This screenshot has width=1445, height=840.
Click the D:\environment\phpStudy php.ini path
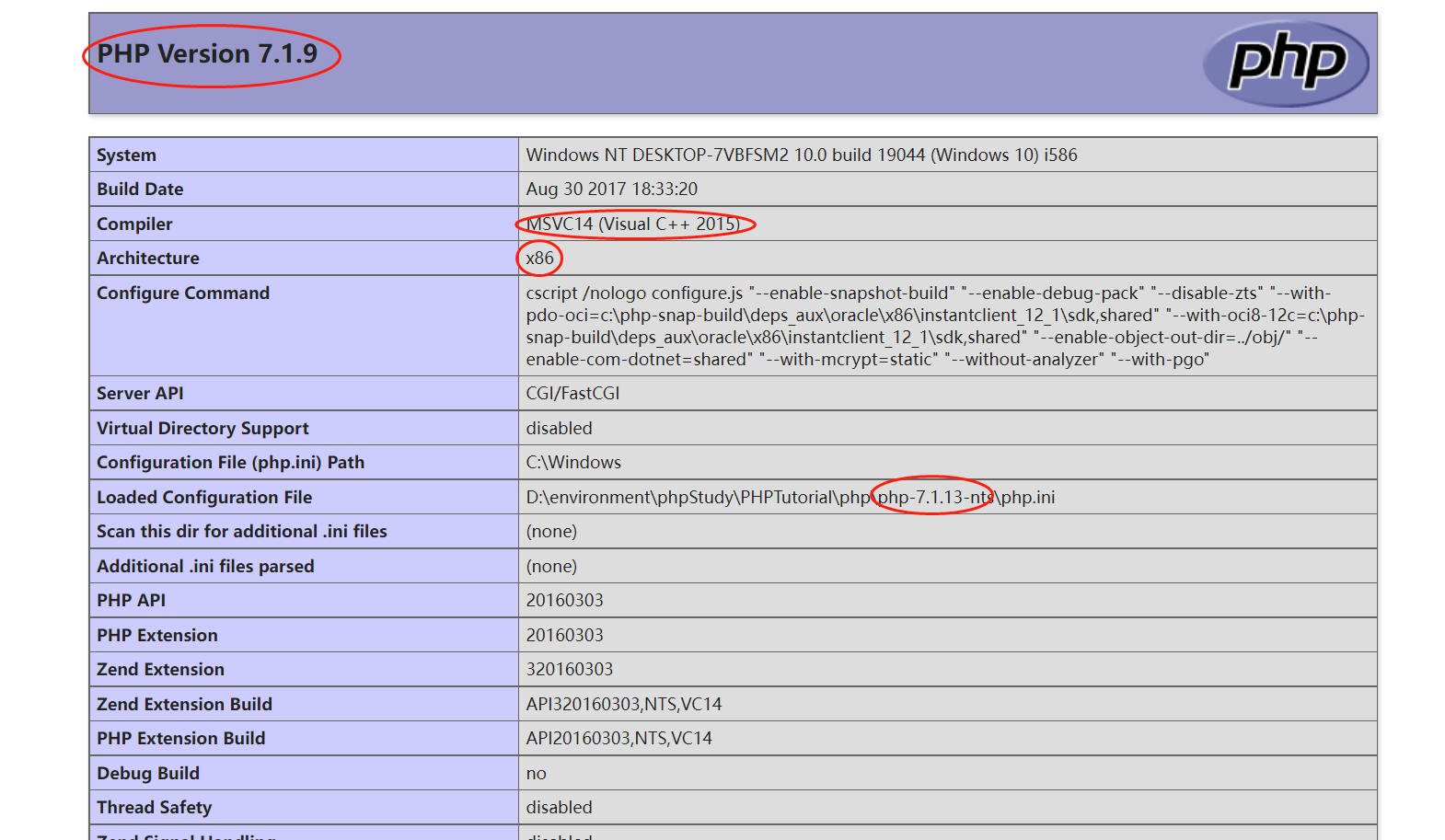[x=791, y=498]
